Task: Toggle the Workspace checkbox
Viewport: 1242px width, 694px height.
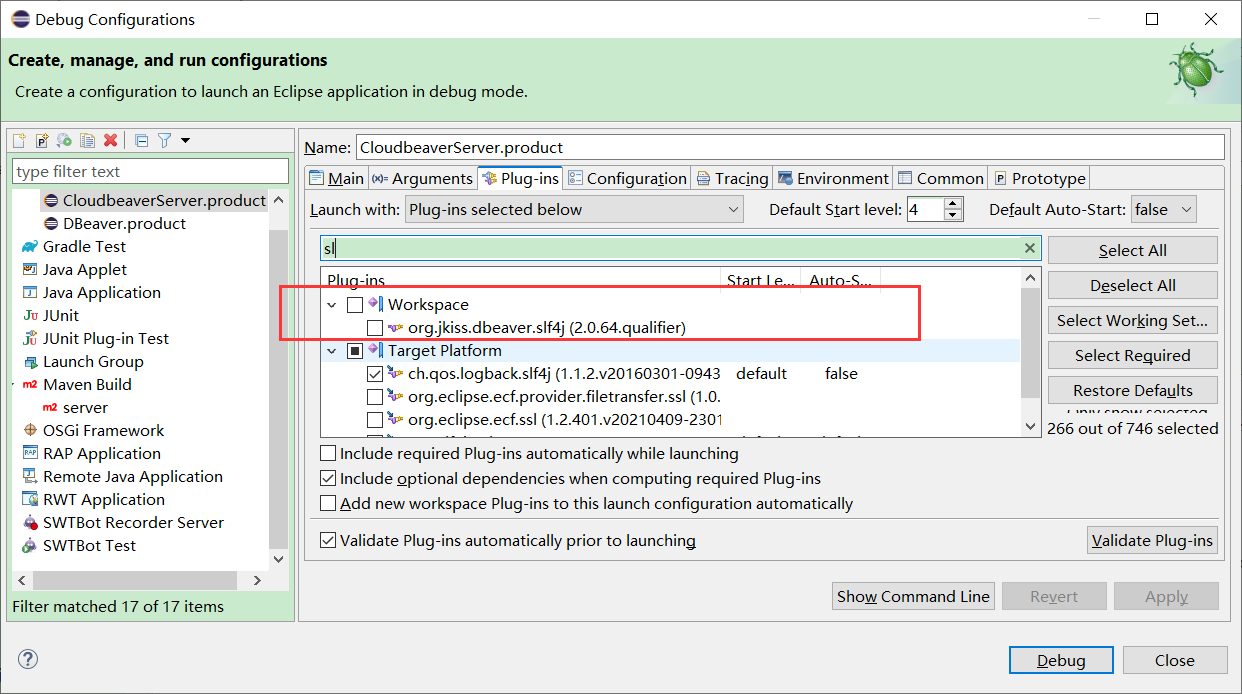Action: coord(355,304)
